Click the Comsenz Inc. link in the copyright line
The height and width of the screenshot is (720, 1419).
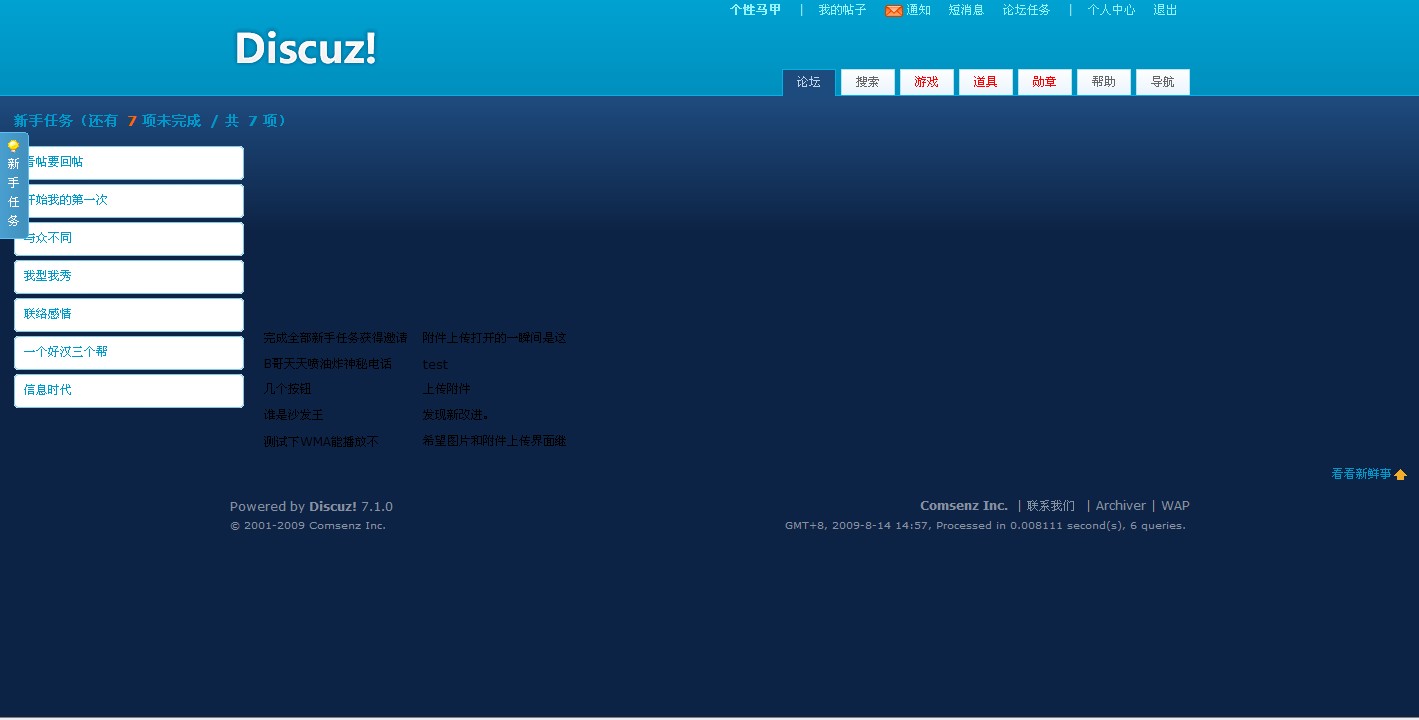click(347, 526)
